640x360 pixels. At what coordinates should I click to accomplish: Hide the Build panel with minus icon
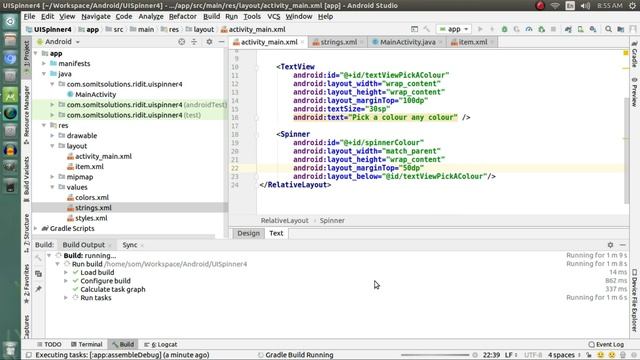(x=622, y=245)
